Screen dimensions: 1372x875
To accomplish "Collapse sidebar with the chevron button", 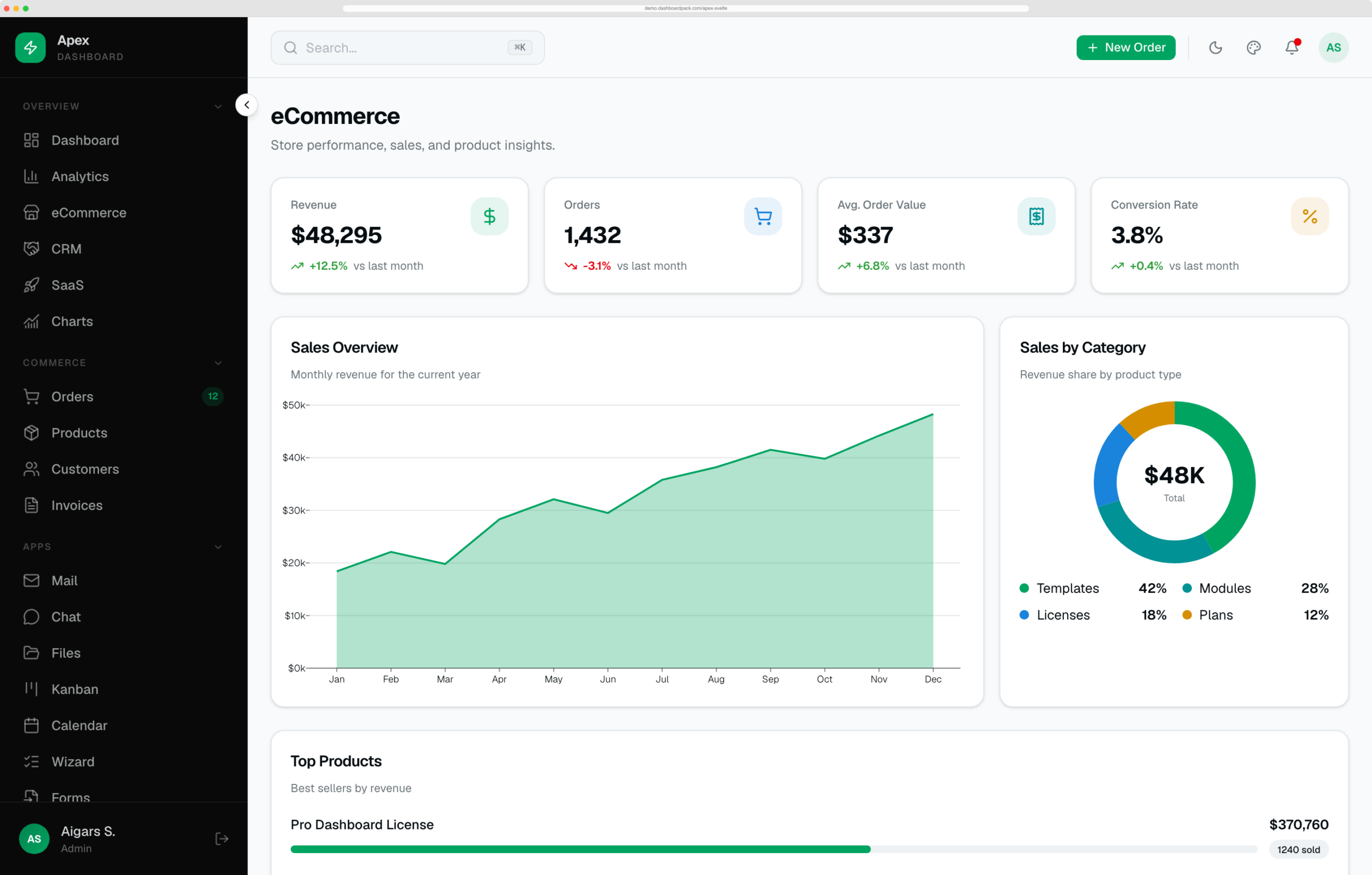I will (246, 105).
